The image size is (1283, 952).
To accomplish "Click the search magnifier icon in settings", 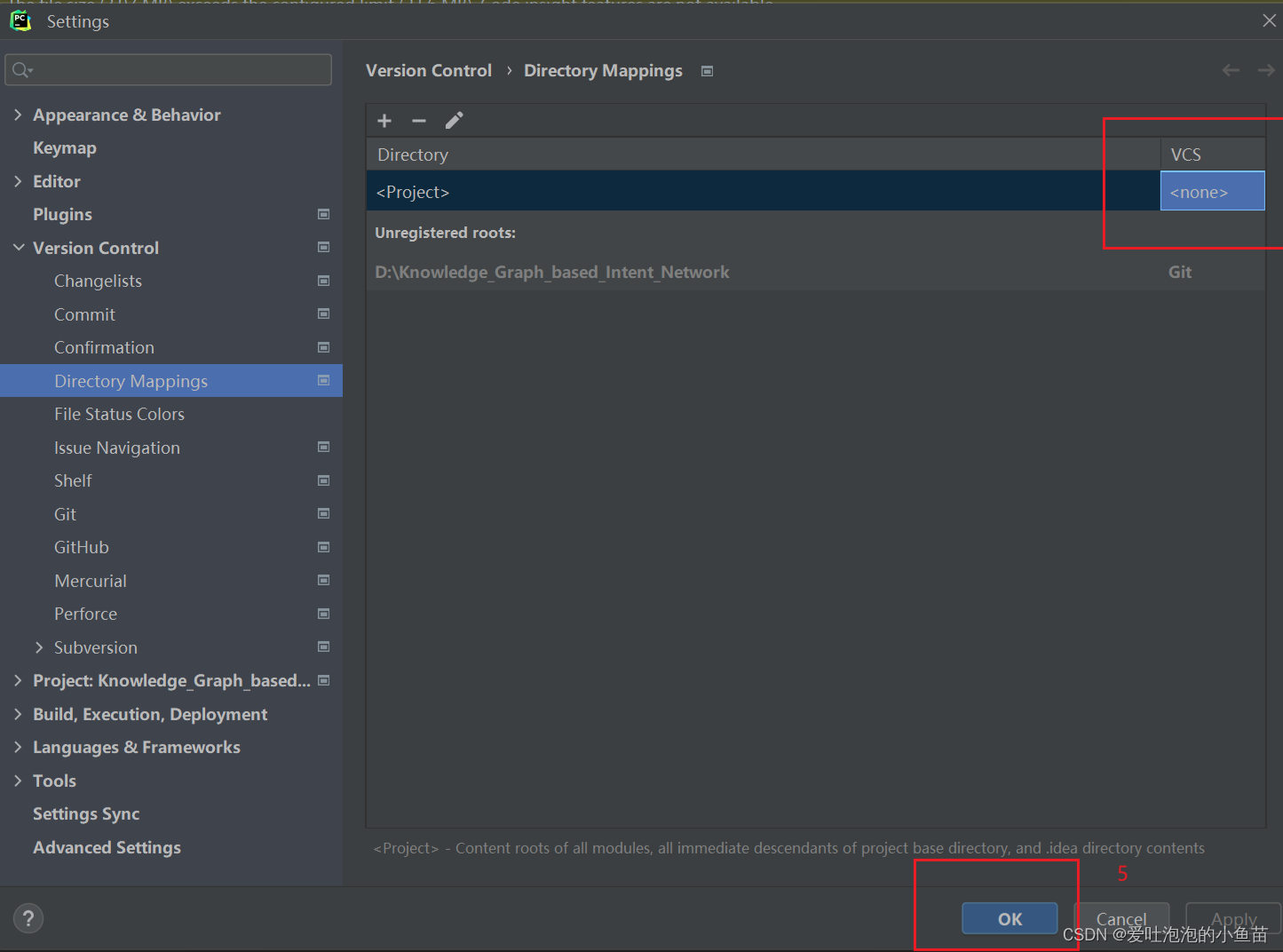I will [x=22, y=69].
